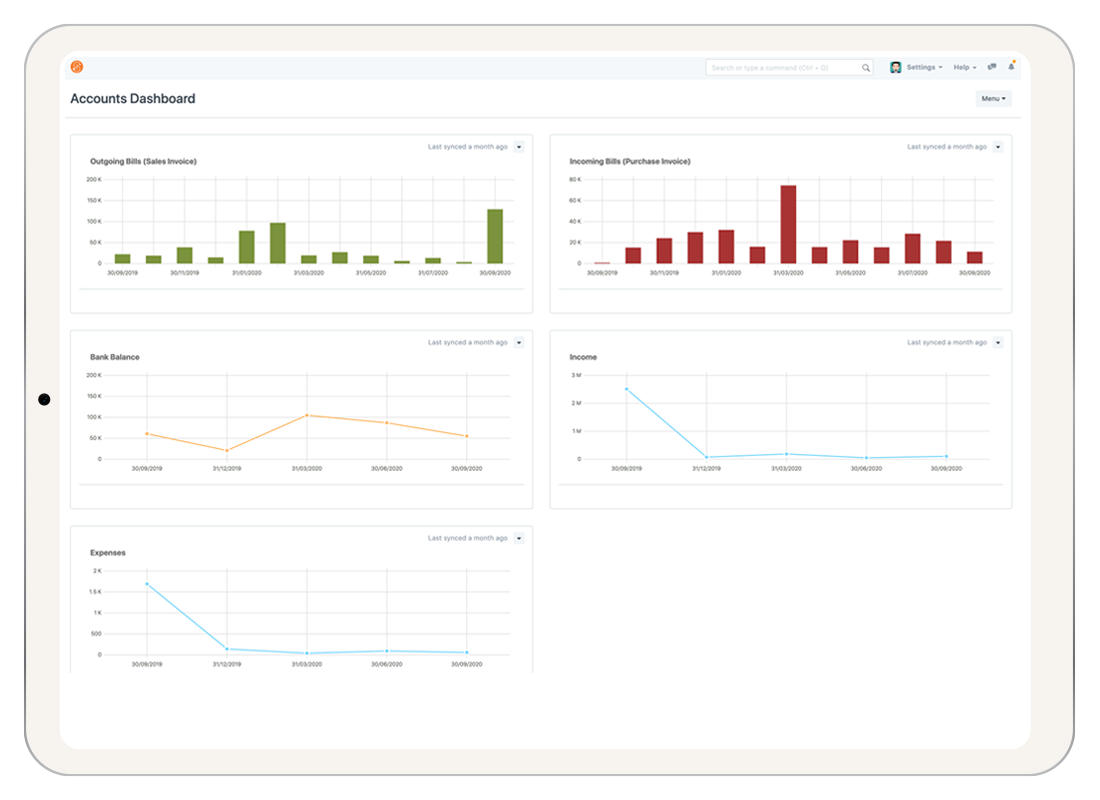The image size is (1100, 800).
Task: Click Income data point at 30/09/2019
Action: click(626, 389)
